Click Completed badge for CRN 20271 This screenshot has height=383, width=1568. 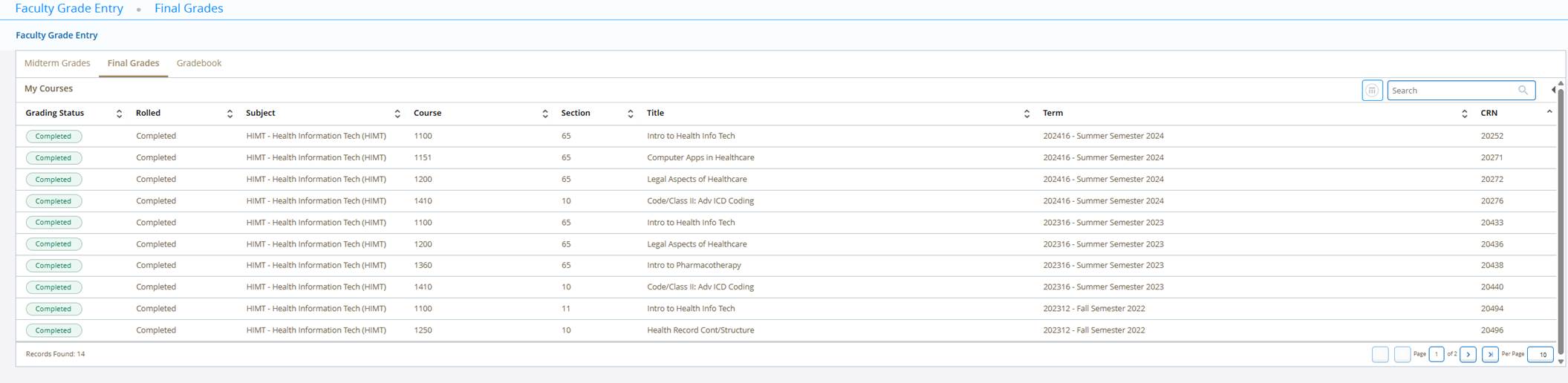53,158
